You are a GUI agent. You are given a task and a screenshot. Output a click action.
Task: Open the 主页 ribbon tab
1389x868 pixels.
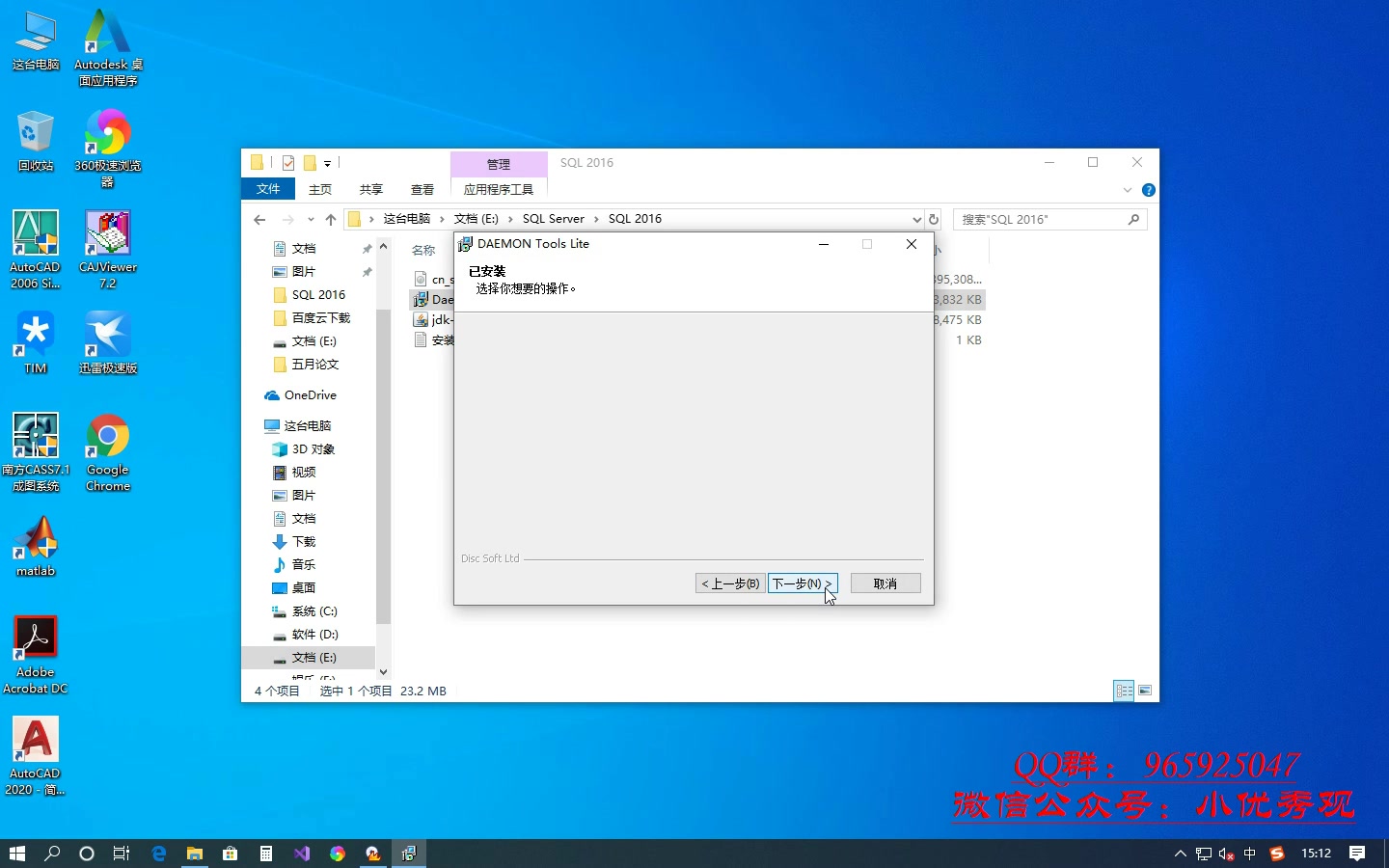pyautogui.click(x=320, y=189)
